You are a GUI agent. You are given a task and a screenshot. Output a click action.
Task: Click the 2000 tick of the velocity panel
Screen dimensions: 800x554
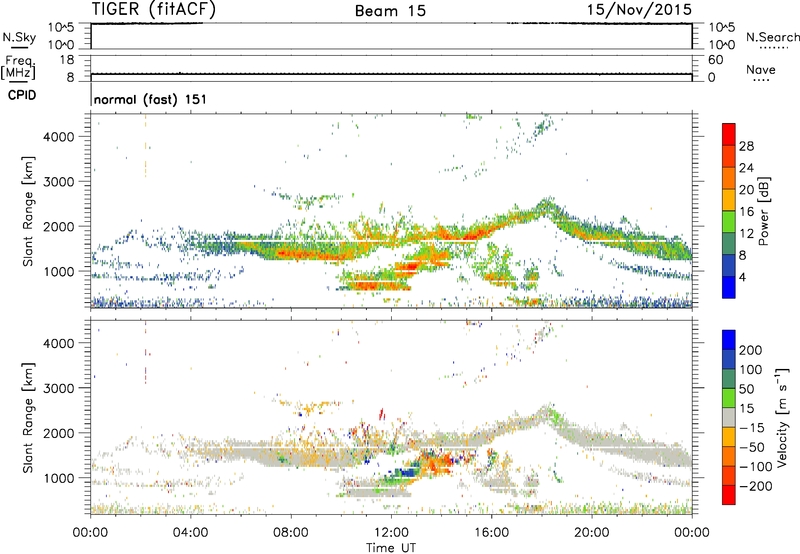click(58, 433)
